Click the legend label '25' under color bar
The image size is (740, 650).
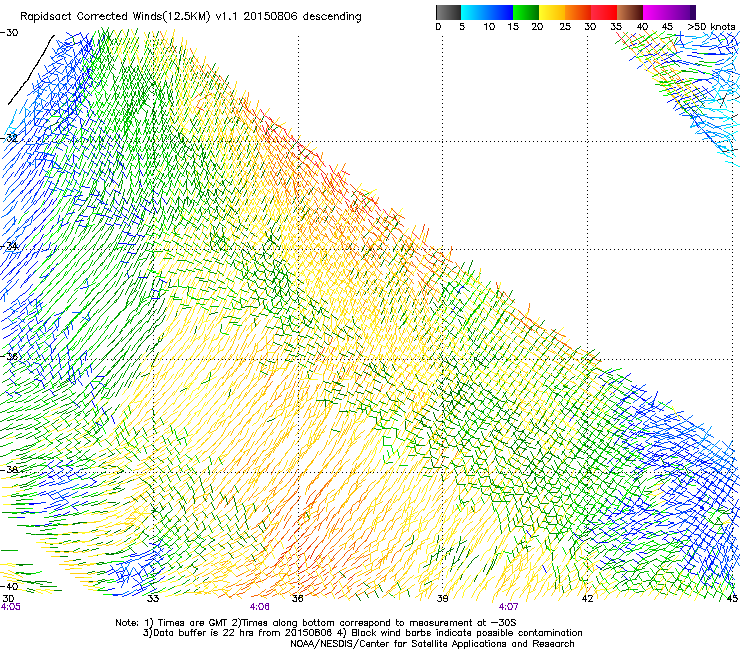pyautogui.click(x=565, y=27)
